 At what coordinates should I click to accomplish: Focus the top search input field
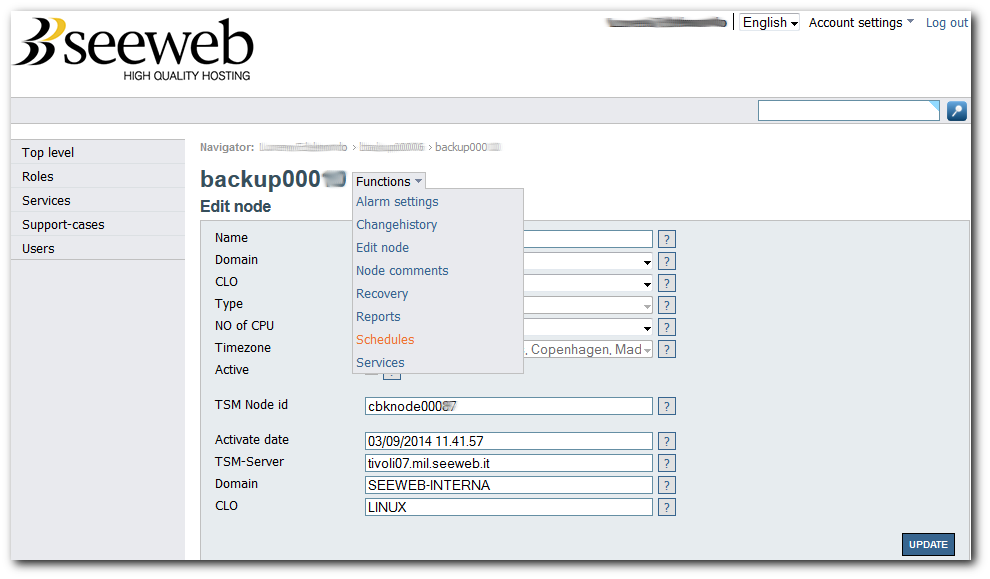pos(849,110)
